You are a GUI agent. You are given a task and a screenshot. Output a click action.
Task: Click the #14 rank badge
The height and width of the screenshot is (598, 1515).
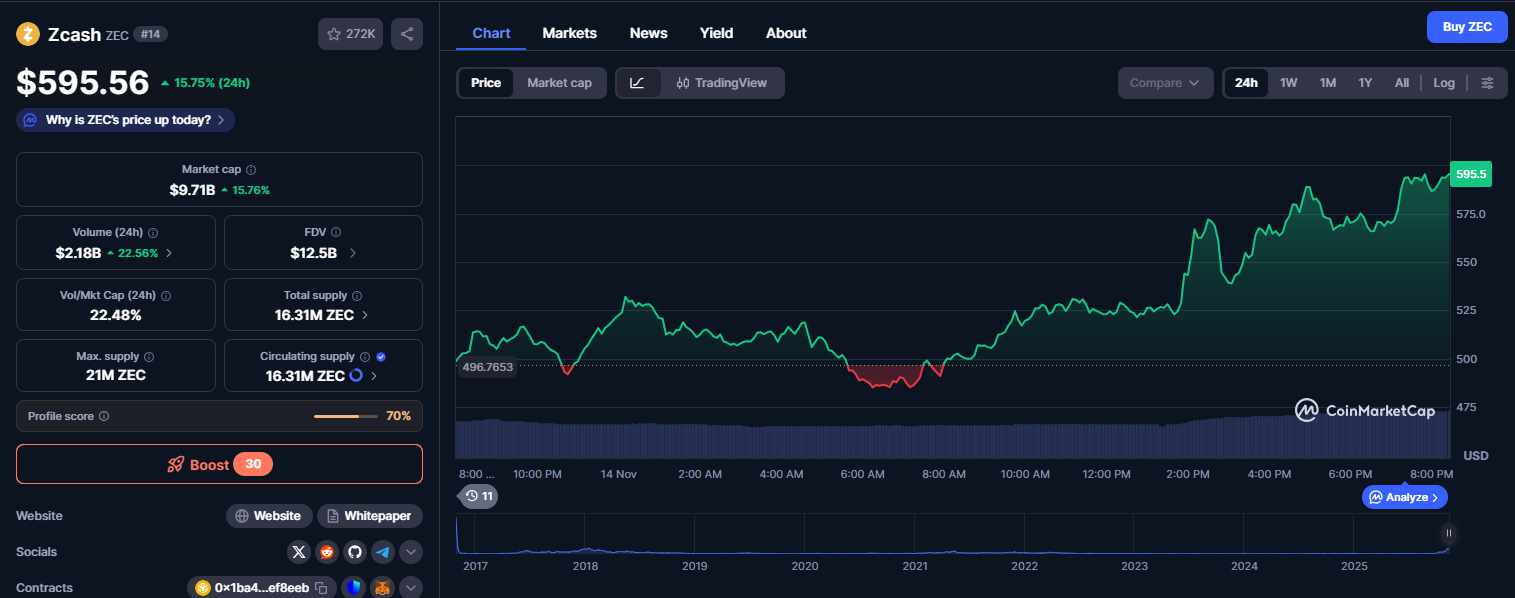[151, 34]
